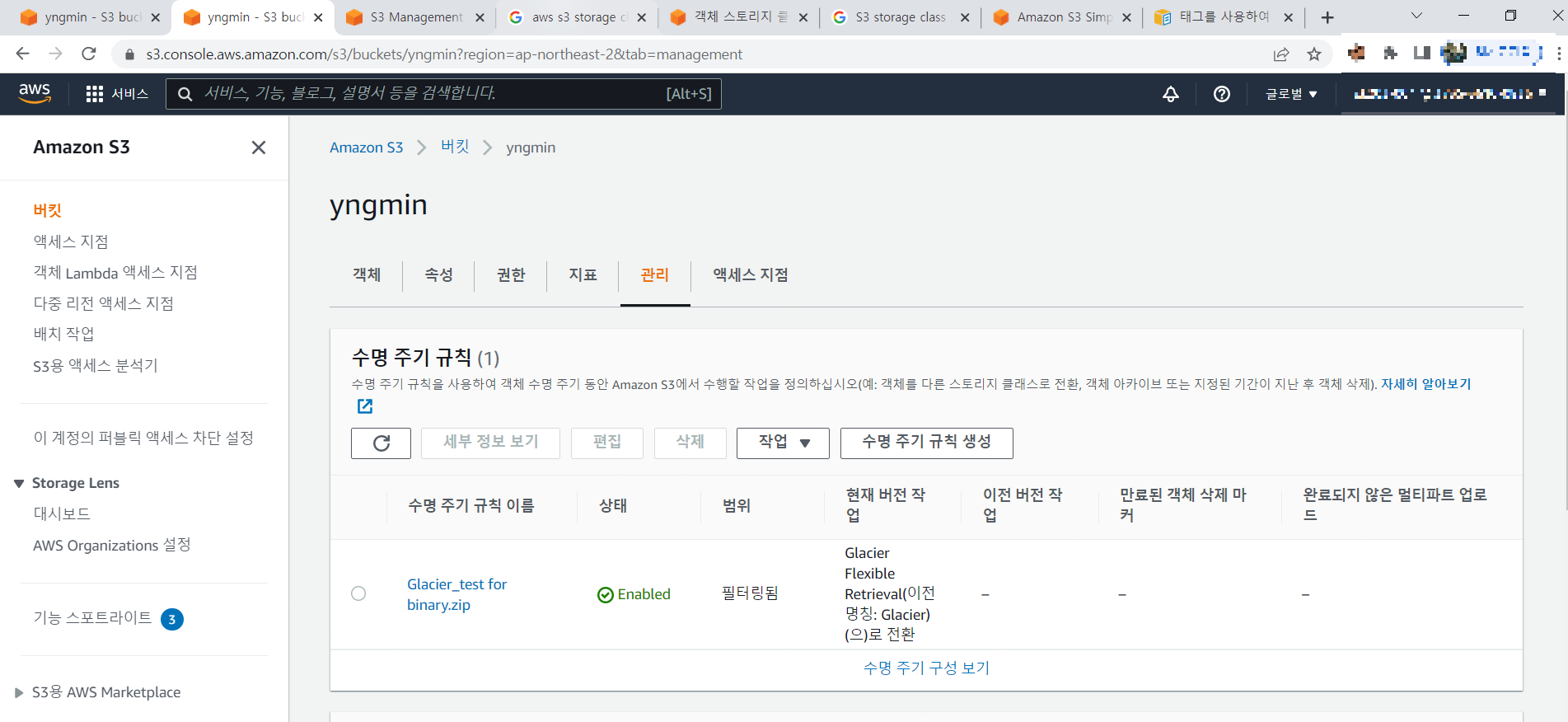This screenshot has width=1568, height=722.
Task: Close the 'aws s3 storage' Google tab
Action: point(641,17)
